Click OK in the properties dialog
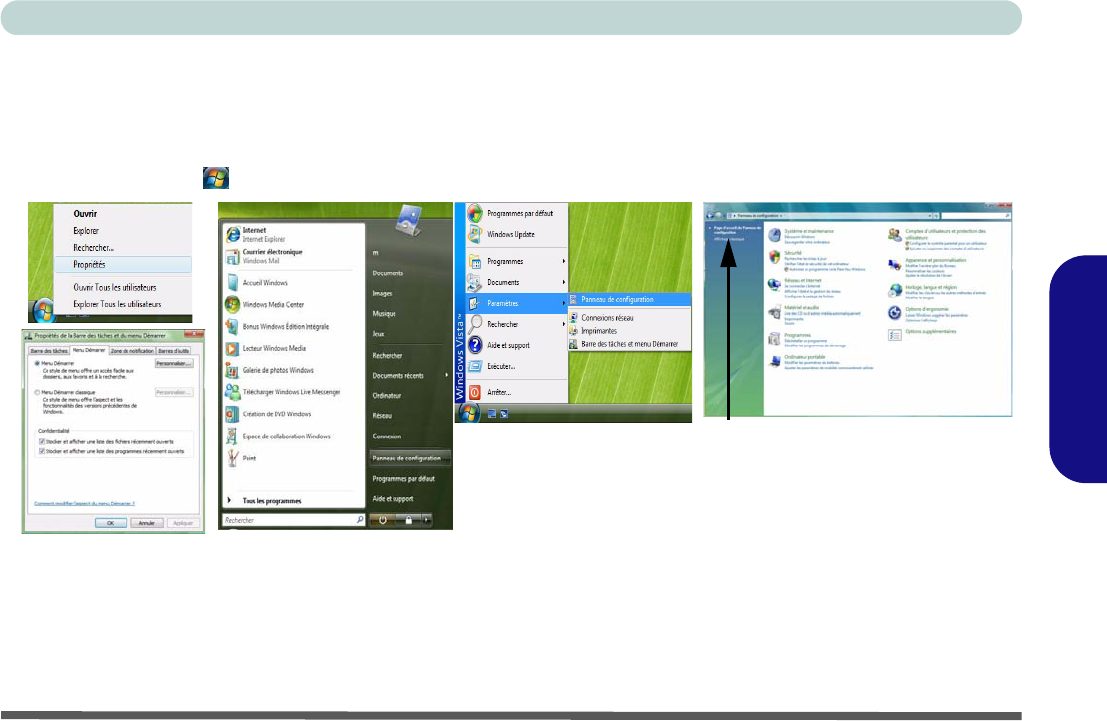The width and height of the screenshot is (1107, 721). point(111,523)
